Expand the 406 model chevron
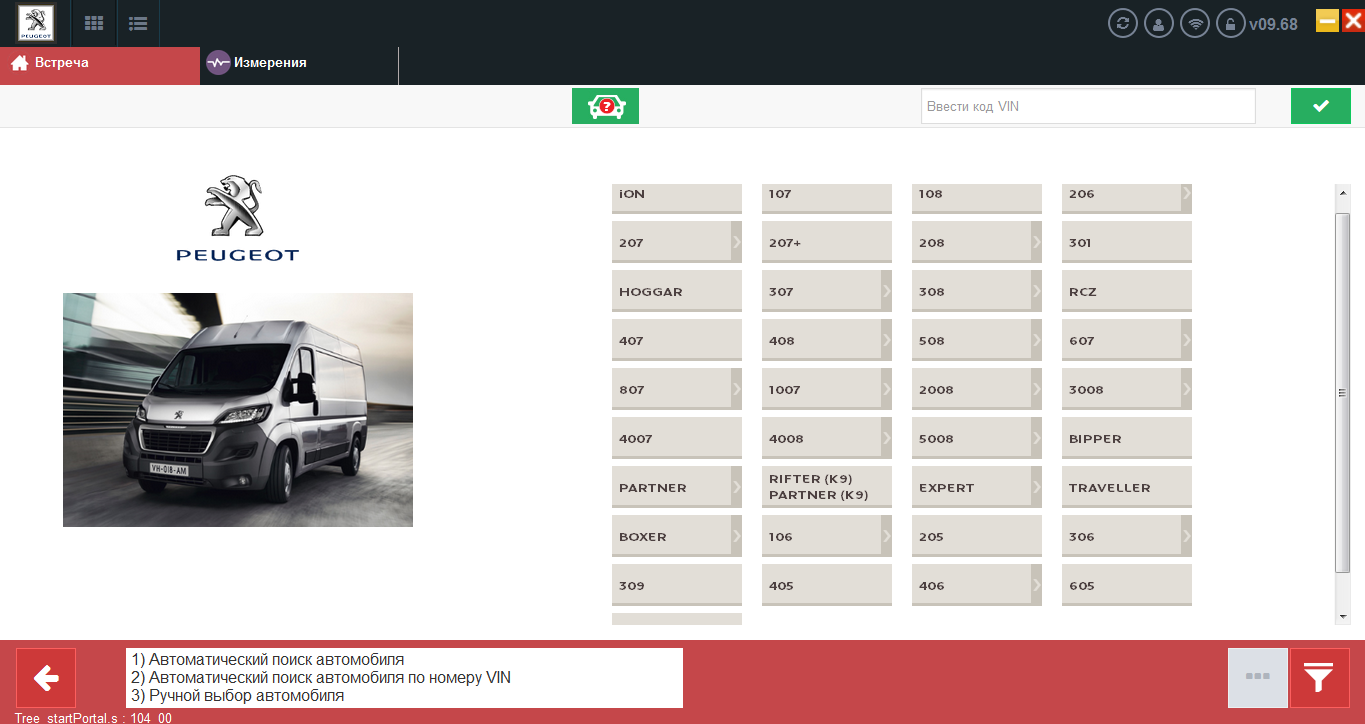 pos(1037,585)
